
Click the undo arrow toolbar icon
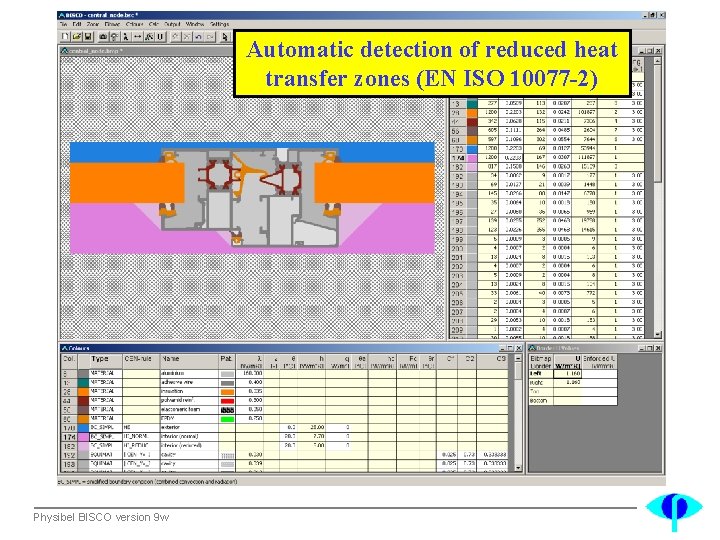[198, 36]
